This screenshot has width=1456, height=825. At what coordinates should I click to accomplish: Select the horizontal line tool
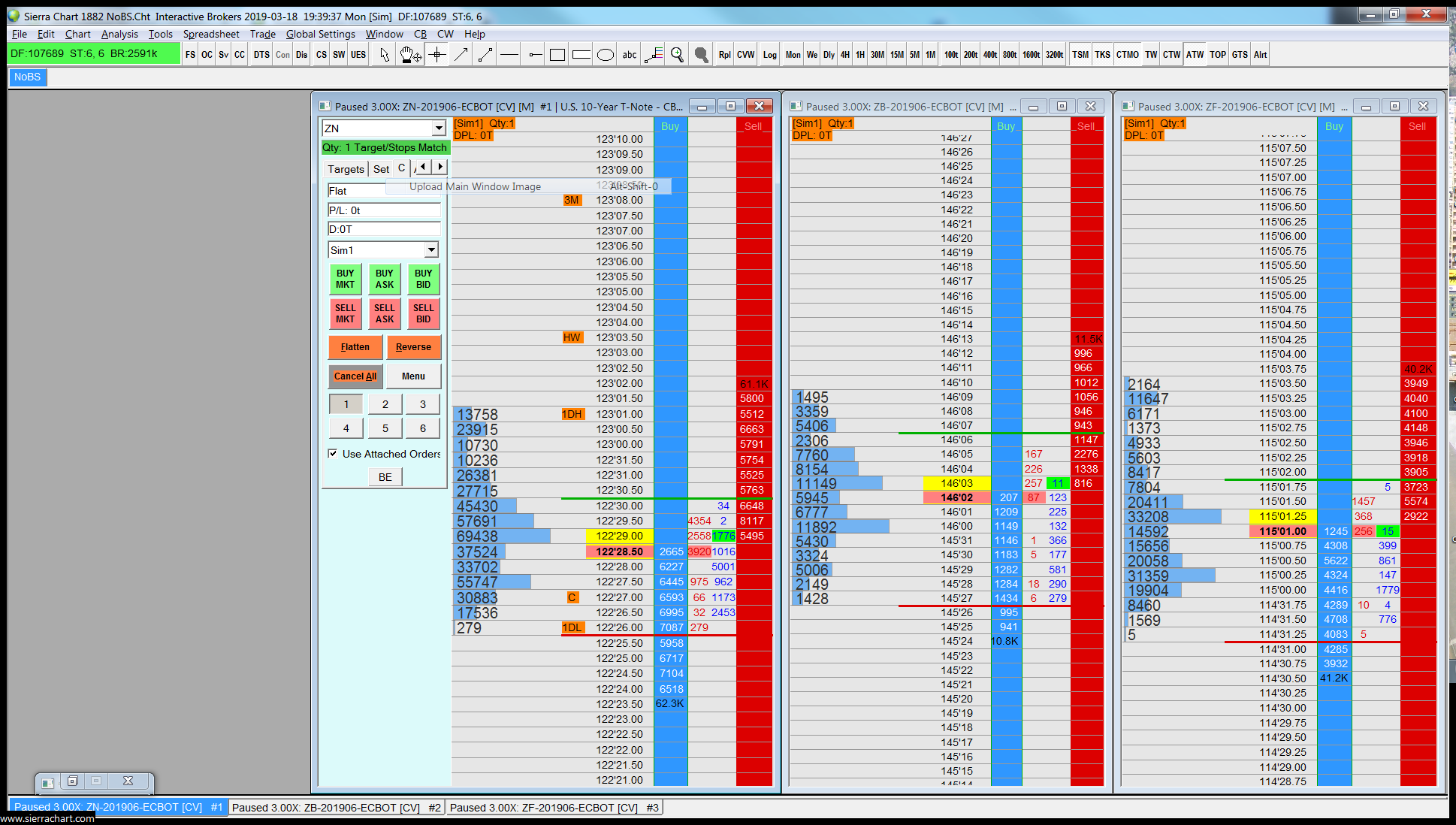509,55
